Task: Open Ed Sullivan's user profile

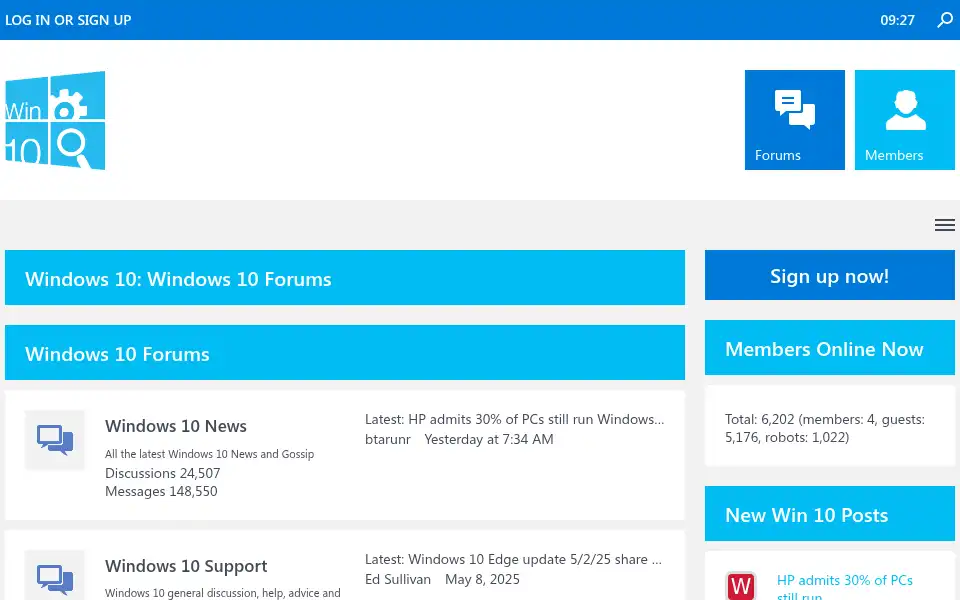Action: pos(398,579)
